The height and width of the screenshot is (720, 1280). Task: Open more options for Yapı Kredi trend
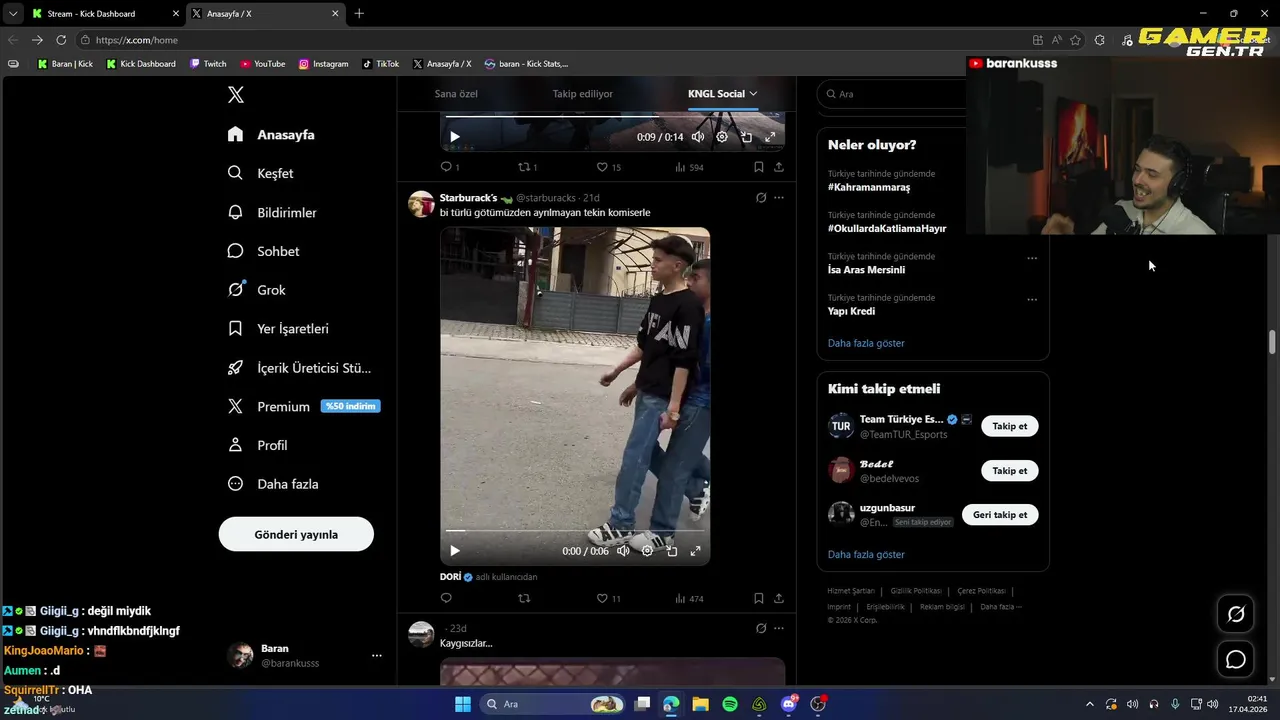[x=1032, y=299]
